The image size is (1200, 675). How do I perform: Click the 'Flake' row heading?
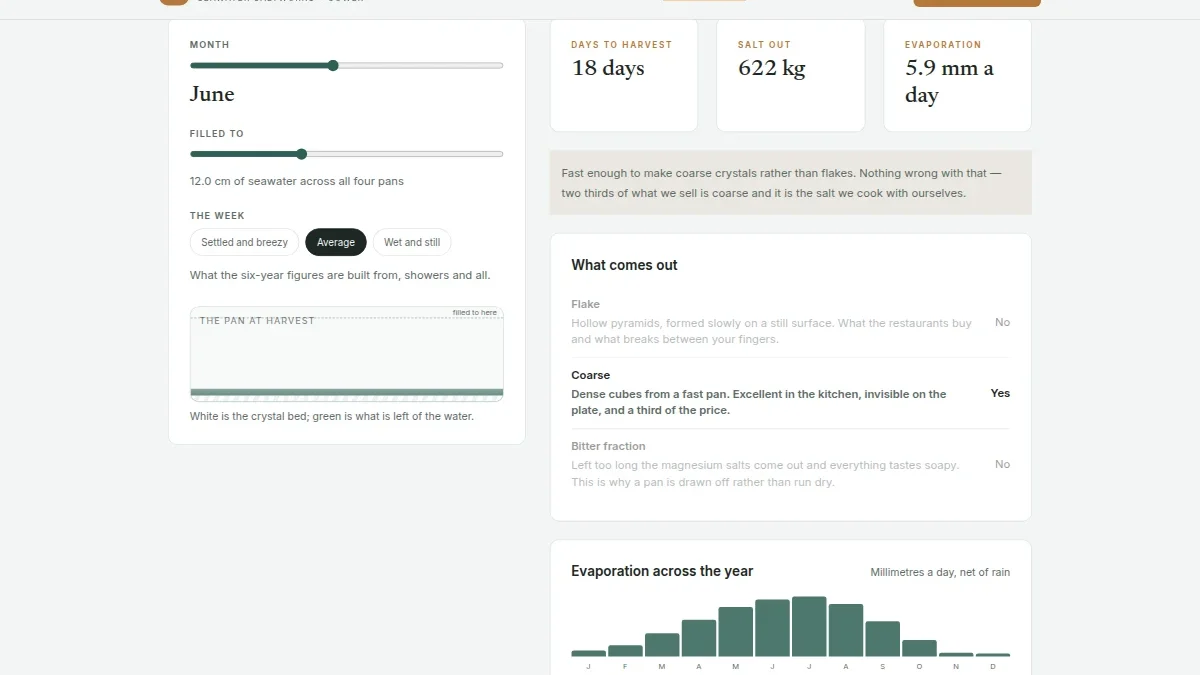pyautogui.click(x=585, y=304)
